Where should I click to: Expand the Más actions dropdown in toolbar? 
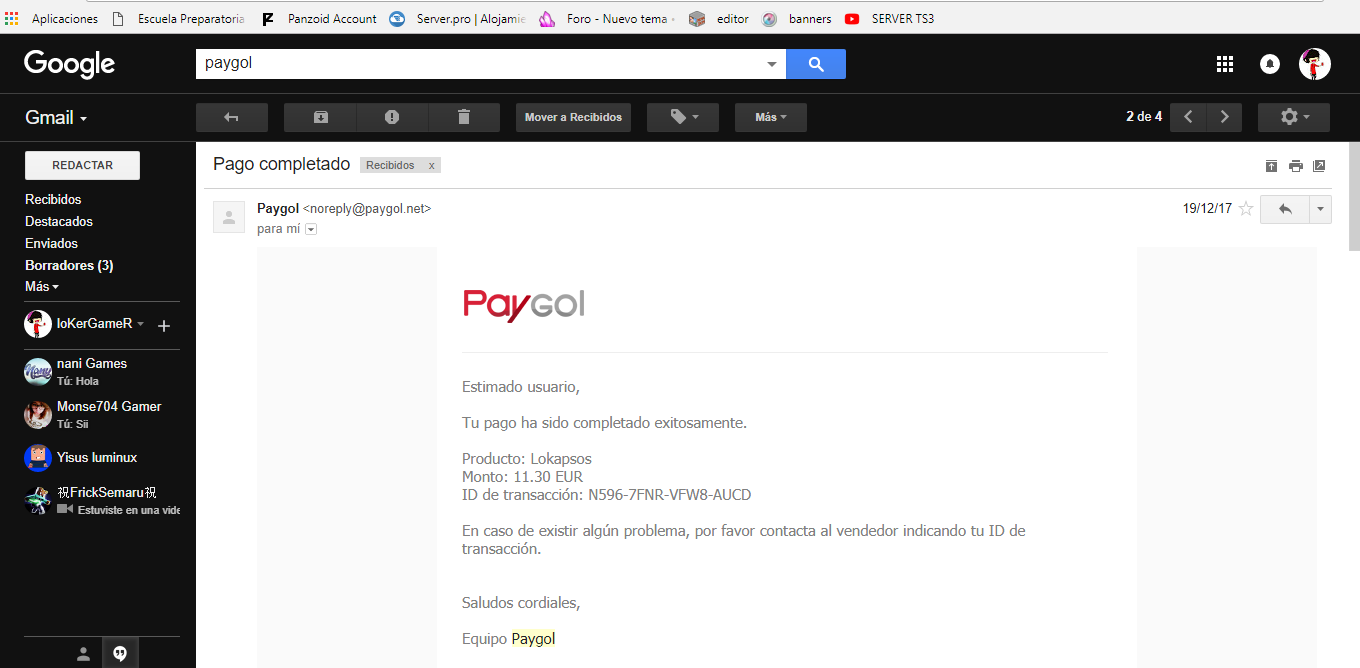tap(770, 117)
